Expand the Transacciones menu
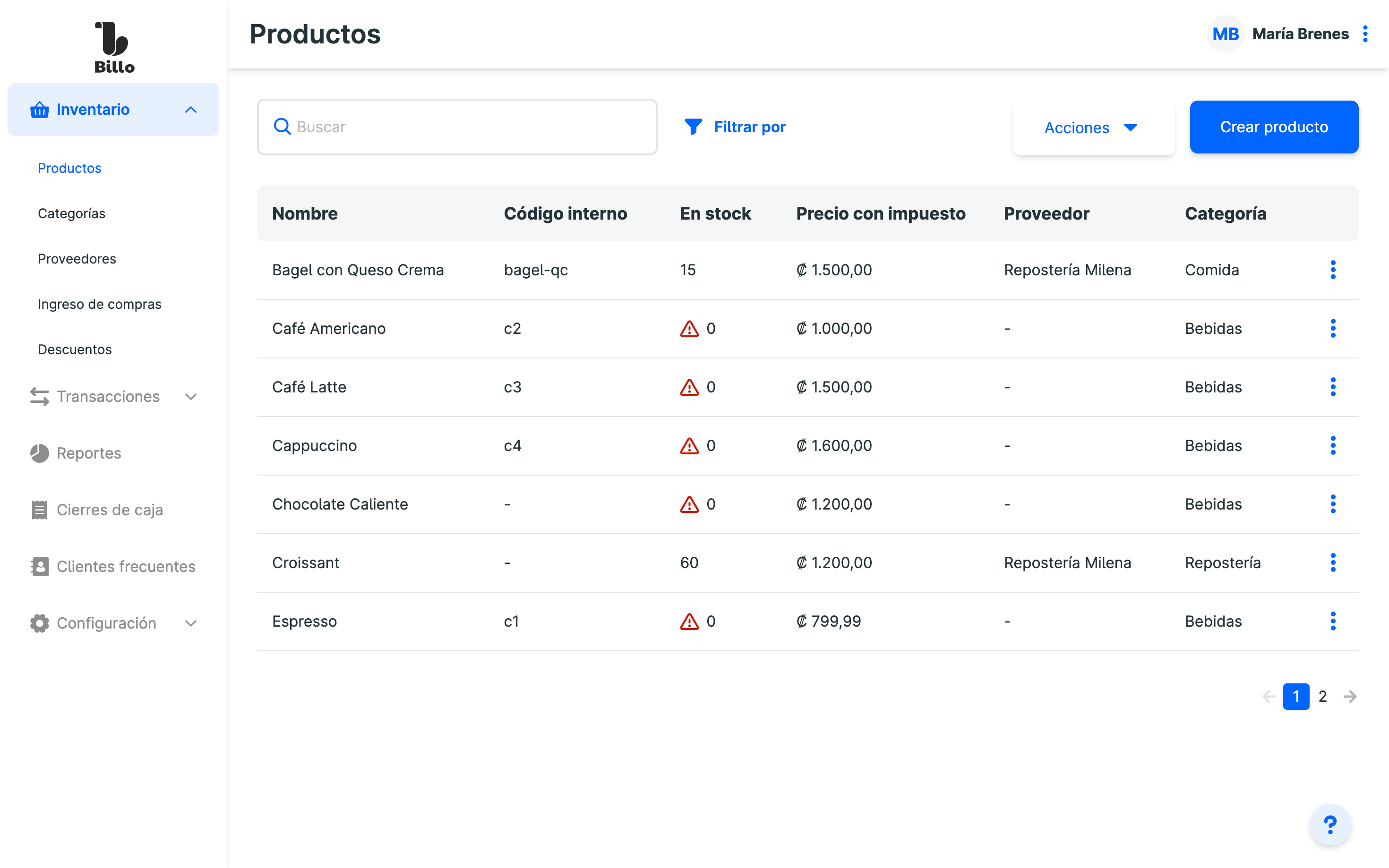1389x868 pixels. point(191,397)
